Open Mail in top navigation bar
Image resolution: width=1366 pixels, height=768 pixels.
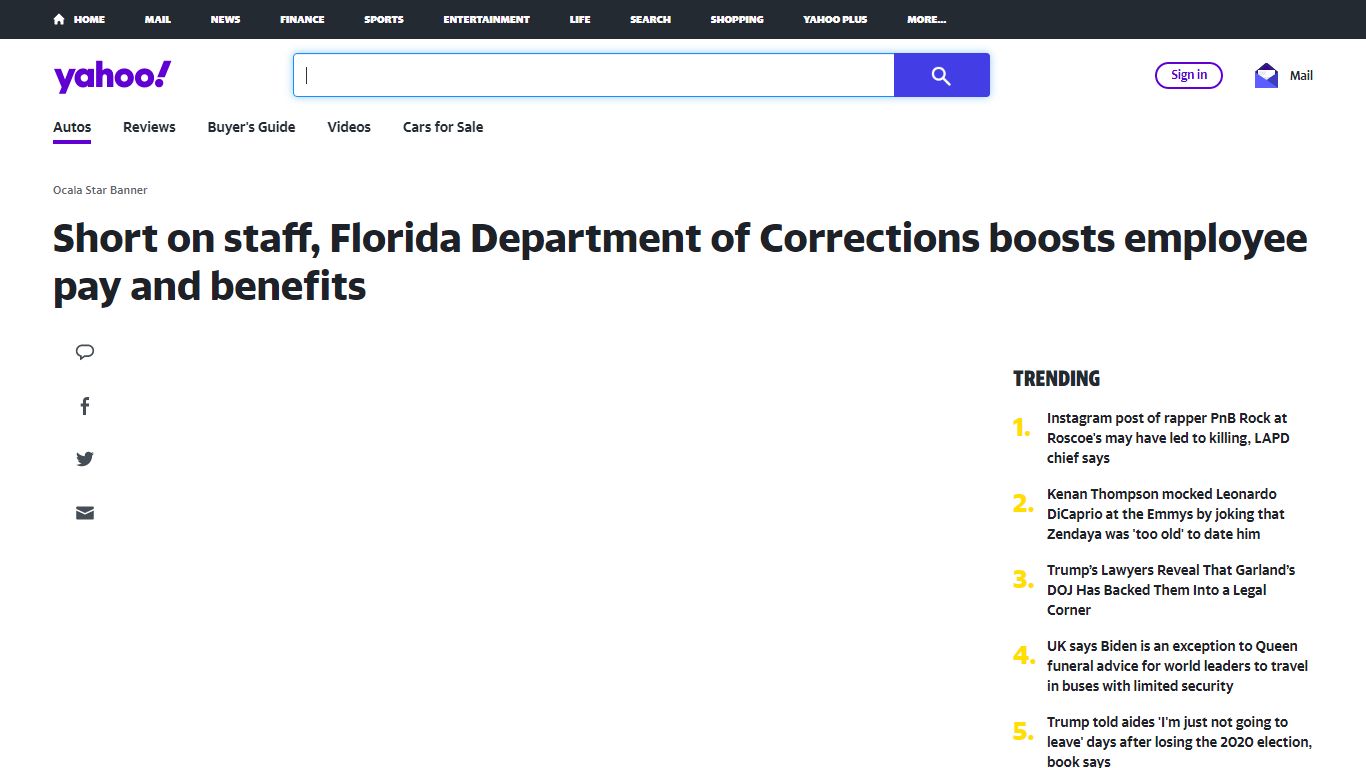tap(157, 19)
